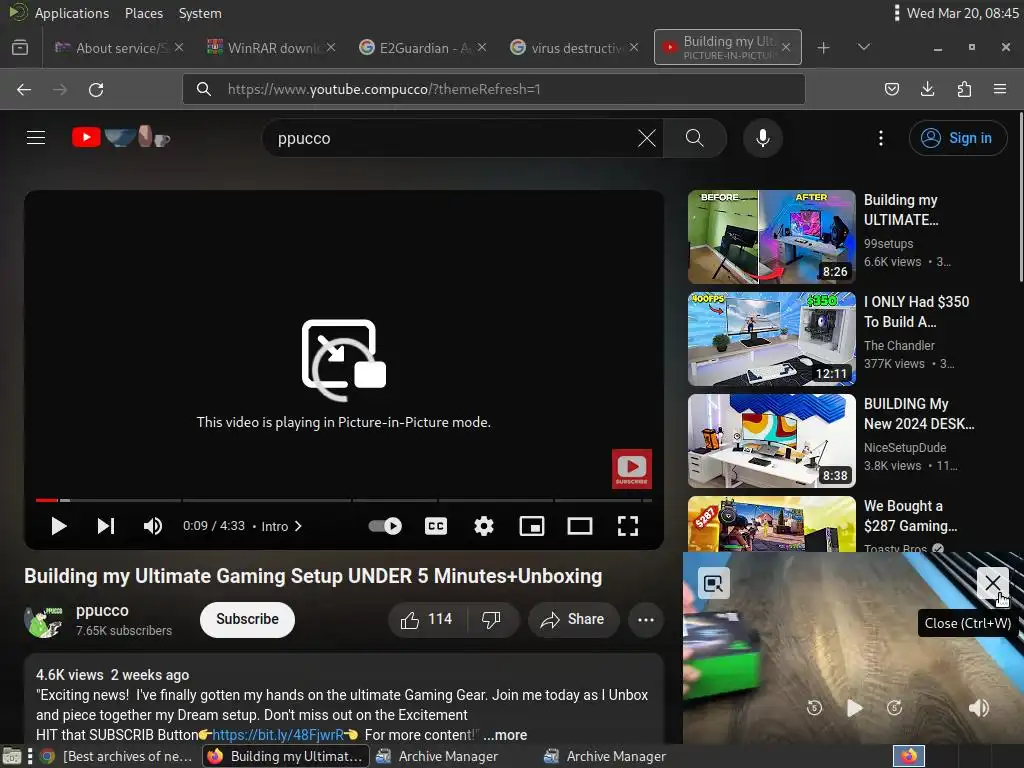Open more actions ellipsis under video
The width and height of the screenshot is (1024, 768).
click(646, 619)
